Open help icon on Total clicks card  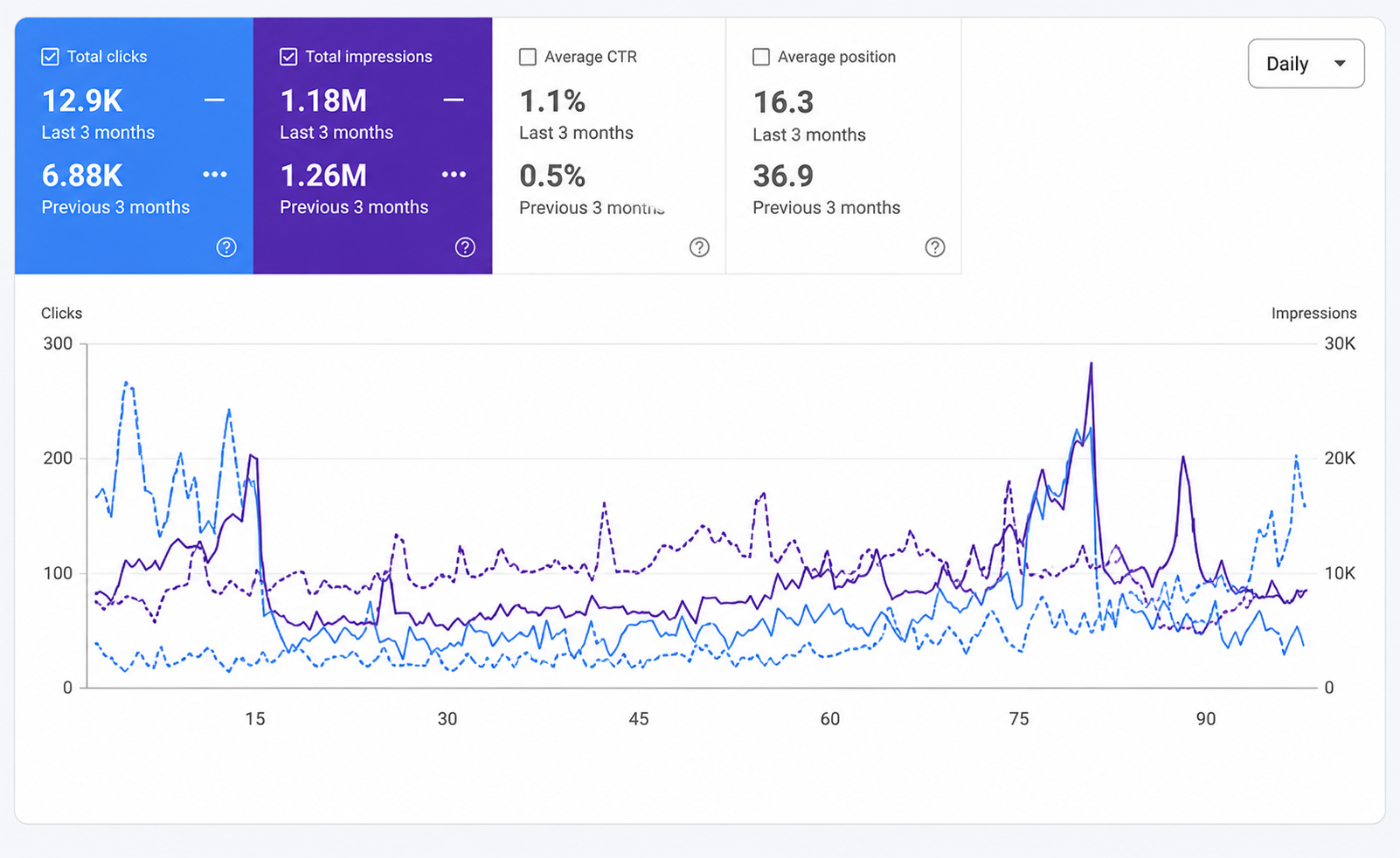tap(226, 247)
